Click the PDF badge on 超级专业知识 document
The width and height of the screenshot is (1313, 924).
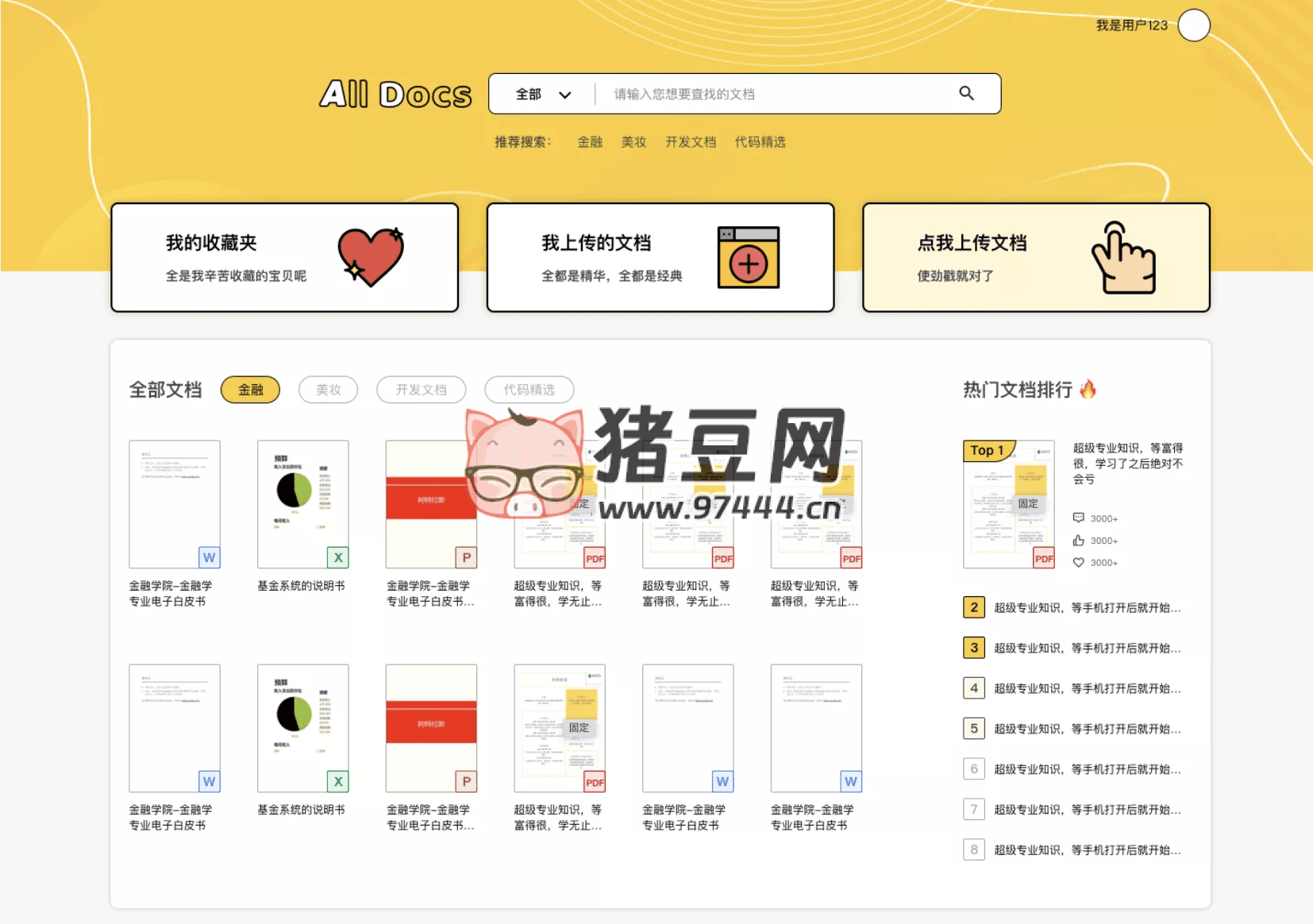594,558
